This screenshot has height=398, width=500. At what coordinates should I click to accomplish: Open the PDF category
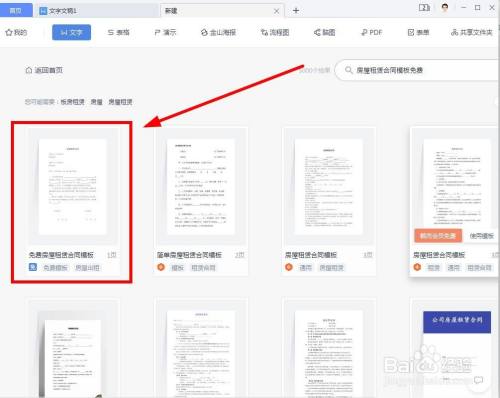(372, 32)
